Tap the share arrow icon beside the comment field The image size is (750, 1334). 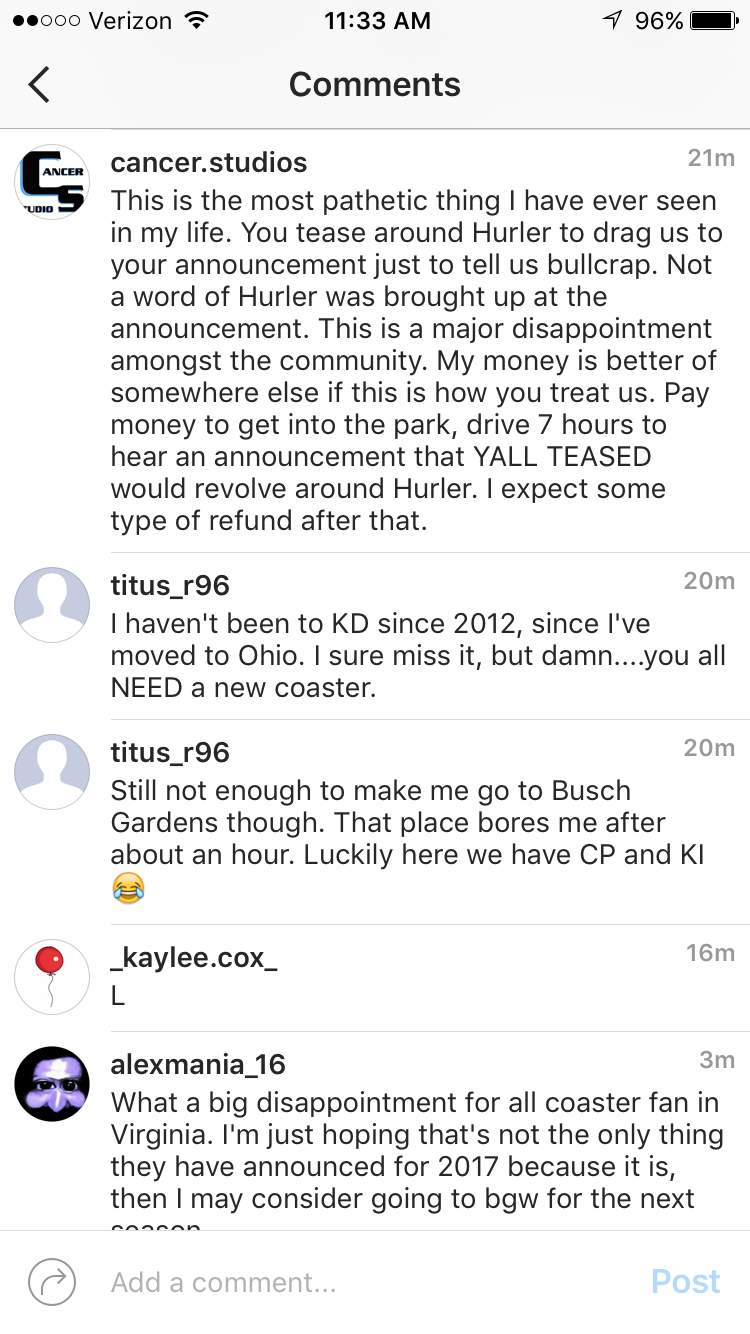[x=52, y=1282]
